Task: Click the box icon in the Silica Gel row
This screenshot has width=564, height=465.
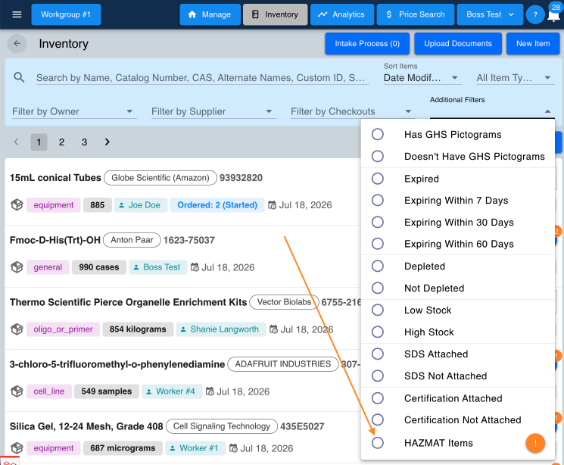Action: coord(17,448)
